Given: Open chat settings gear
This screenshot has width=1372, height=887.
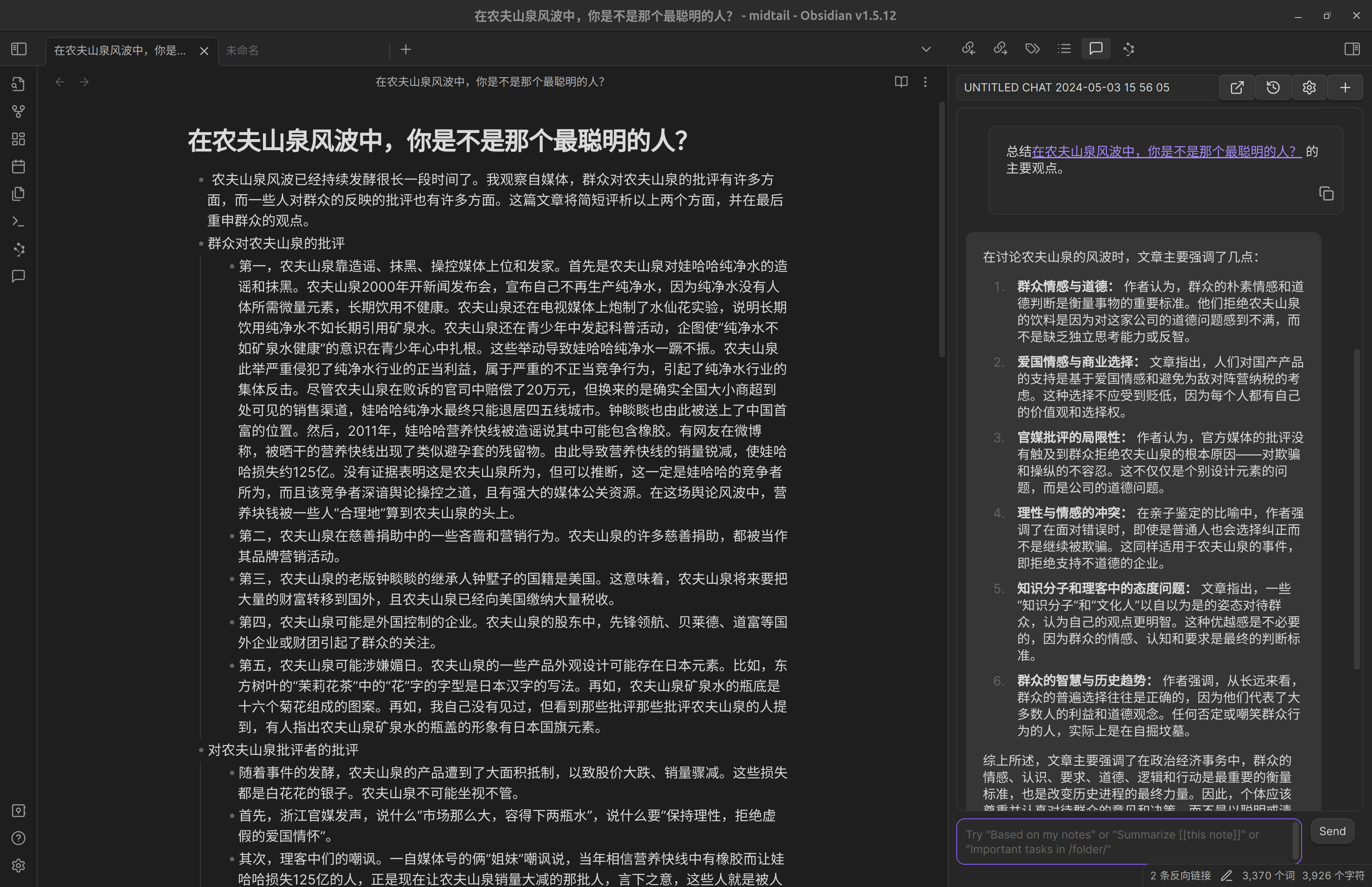Looking at the screenshot, I should (x=1309, y=87).
